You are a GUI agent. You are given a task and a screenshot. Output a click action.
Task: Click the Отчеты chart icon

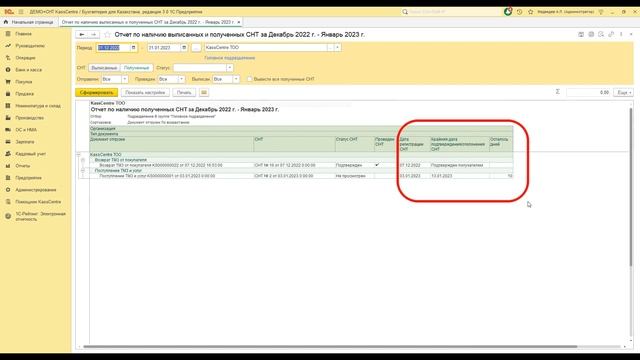click(8, 166)
